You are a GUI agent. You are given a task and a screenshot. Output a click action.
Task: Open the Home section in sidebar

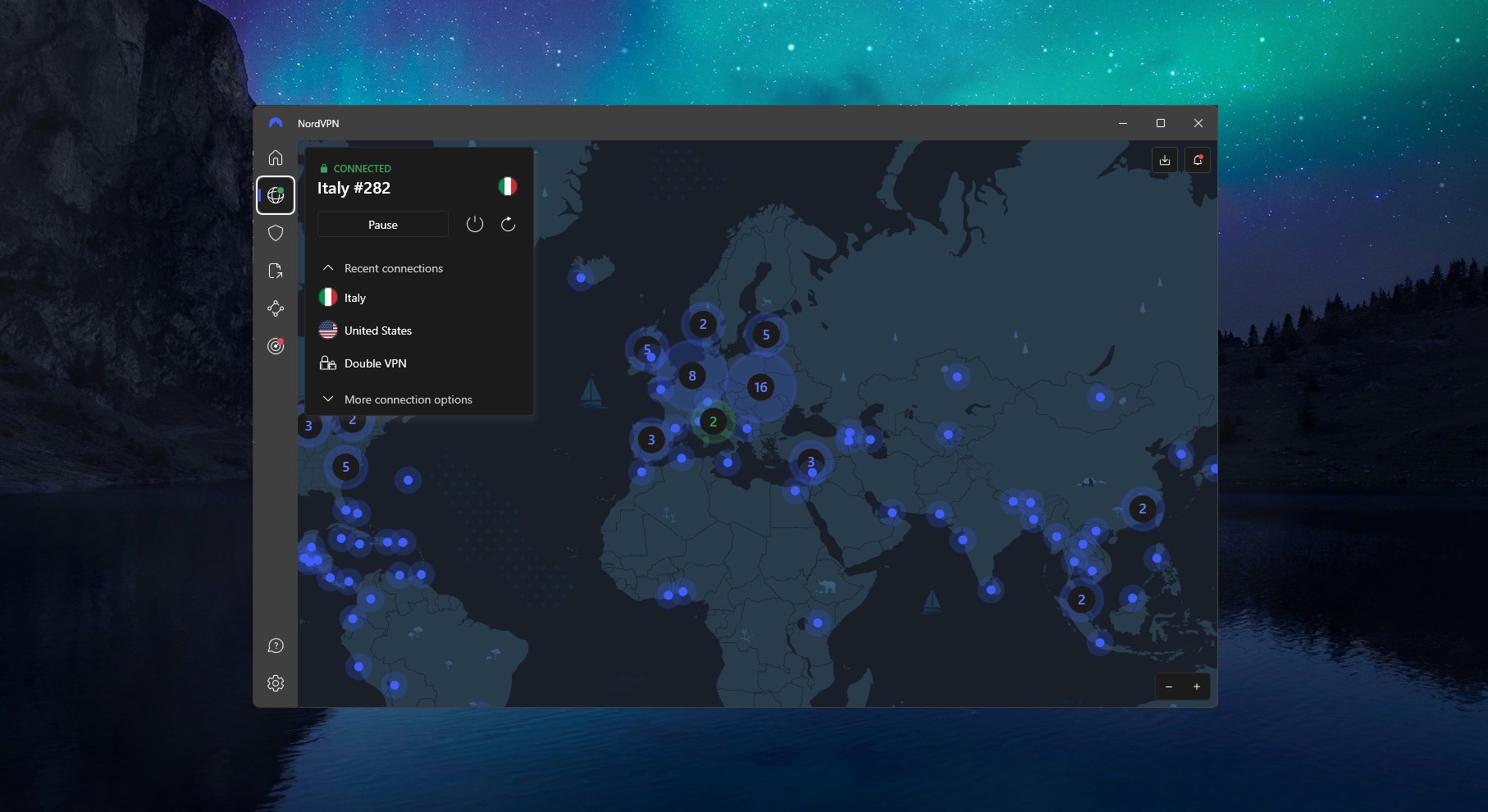pyautogui.click(x=276, y=157)
